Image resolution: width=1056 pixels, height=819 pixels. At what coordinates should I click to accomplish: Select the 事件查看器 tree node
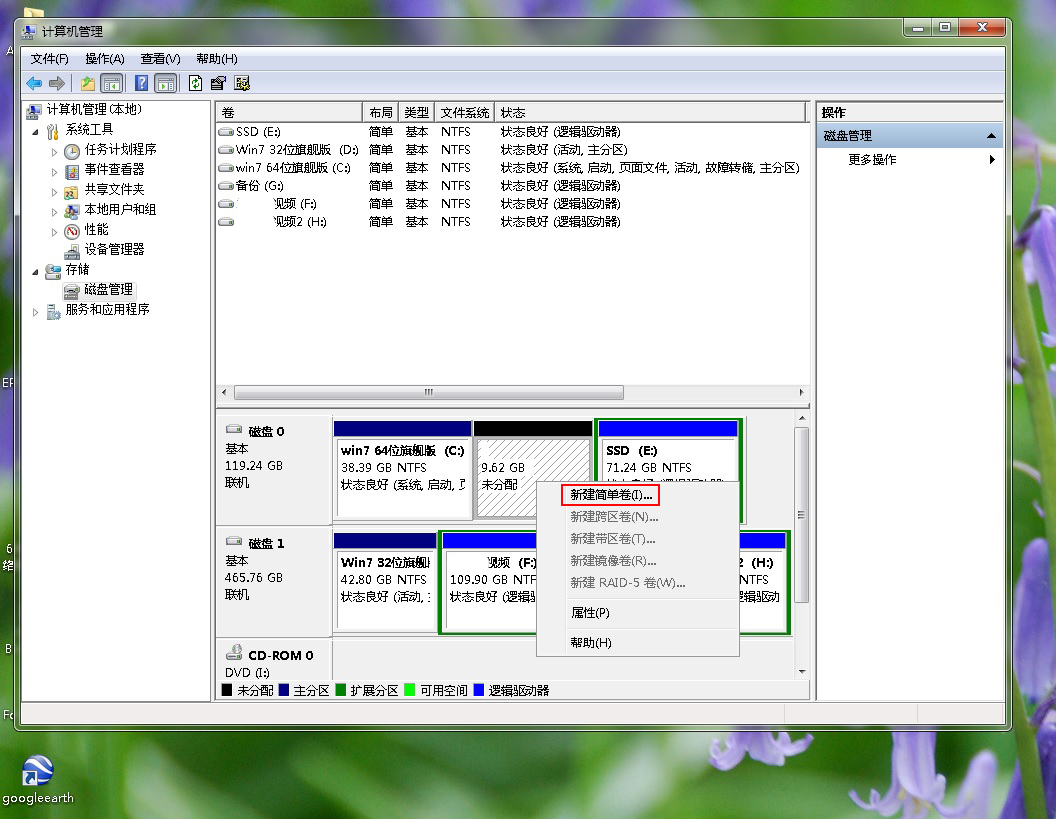113,170
